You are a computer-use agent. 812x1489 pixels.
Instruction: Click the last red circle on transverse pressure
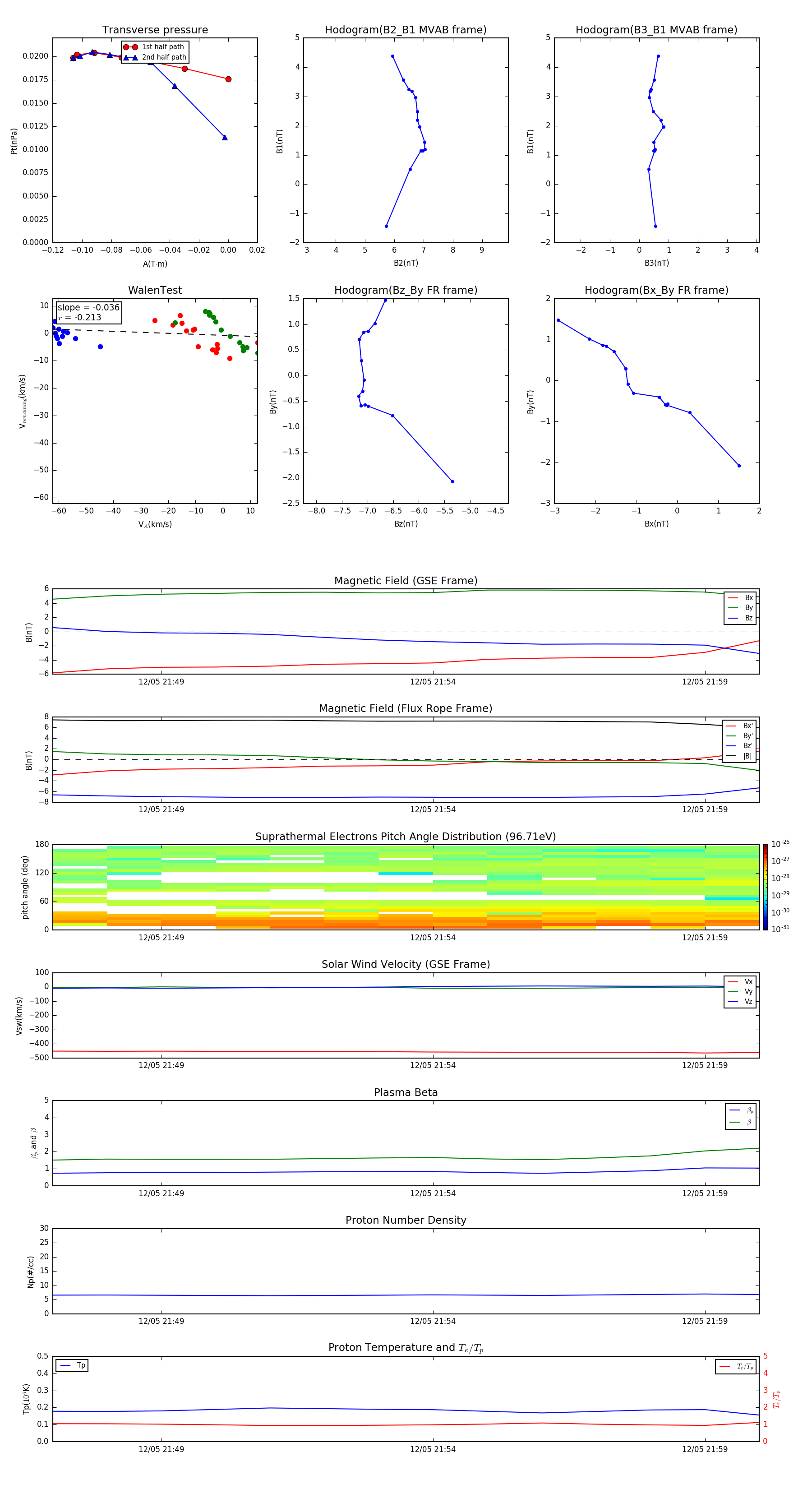228,79
